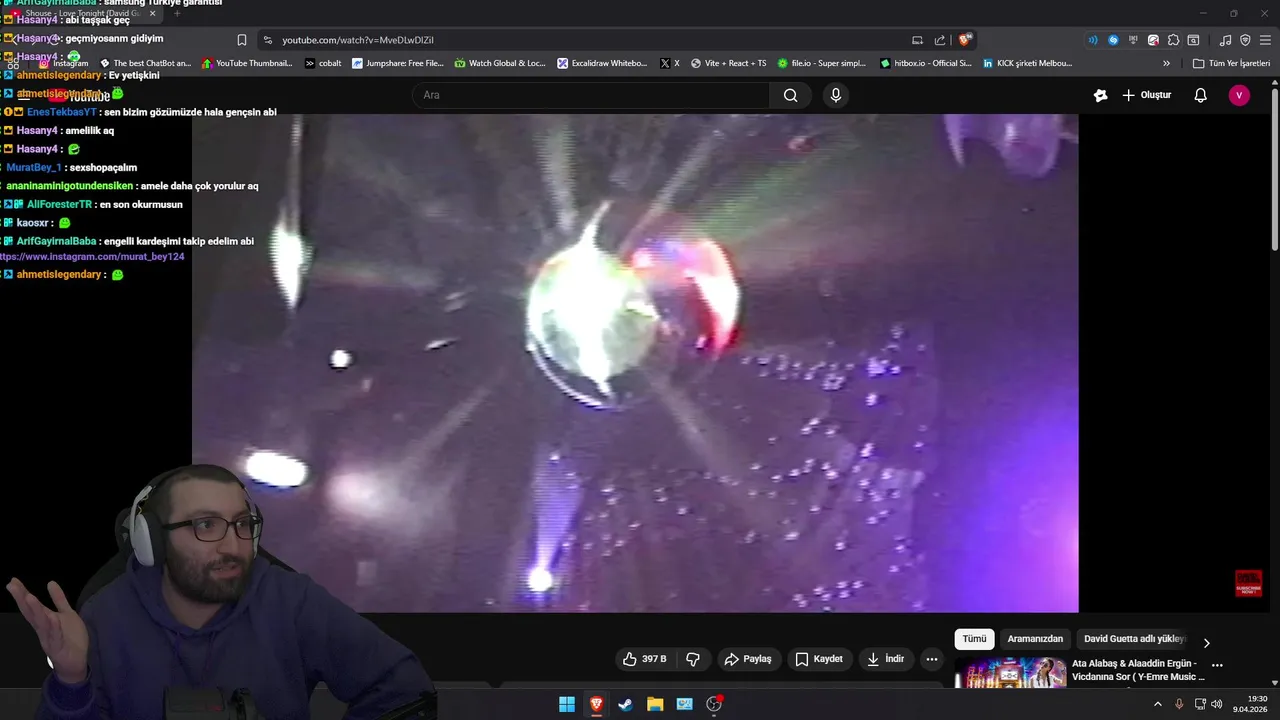The image size is (1280, 720).
Task: Click the cast/install screen icon in address bar
Action: (x=917, y=40)
